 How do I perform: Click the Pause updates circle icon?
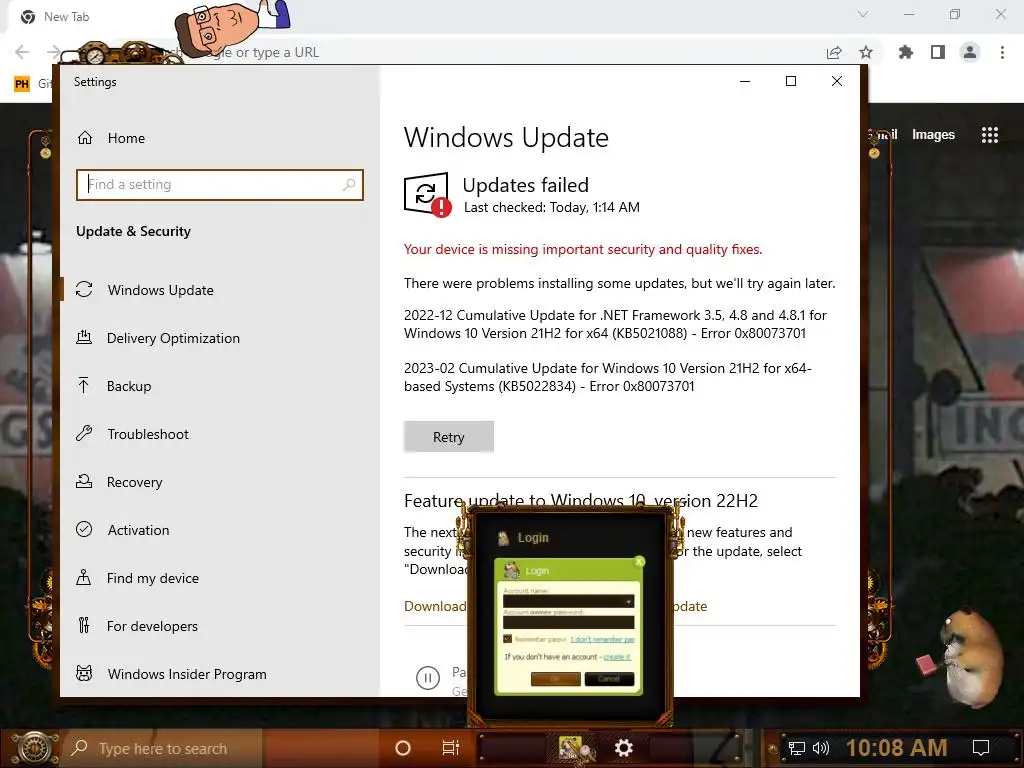click(428, 678)
